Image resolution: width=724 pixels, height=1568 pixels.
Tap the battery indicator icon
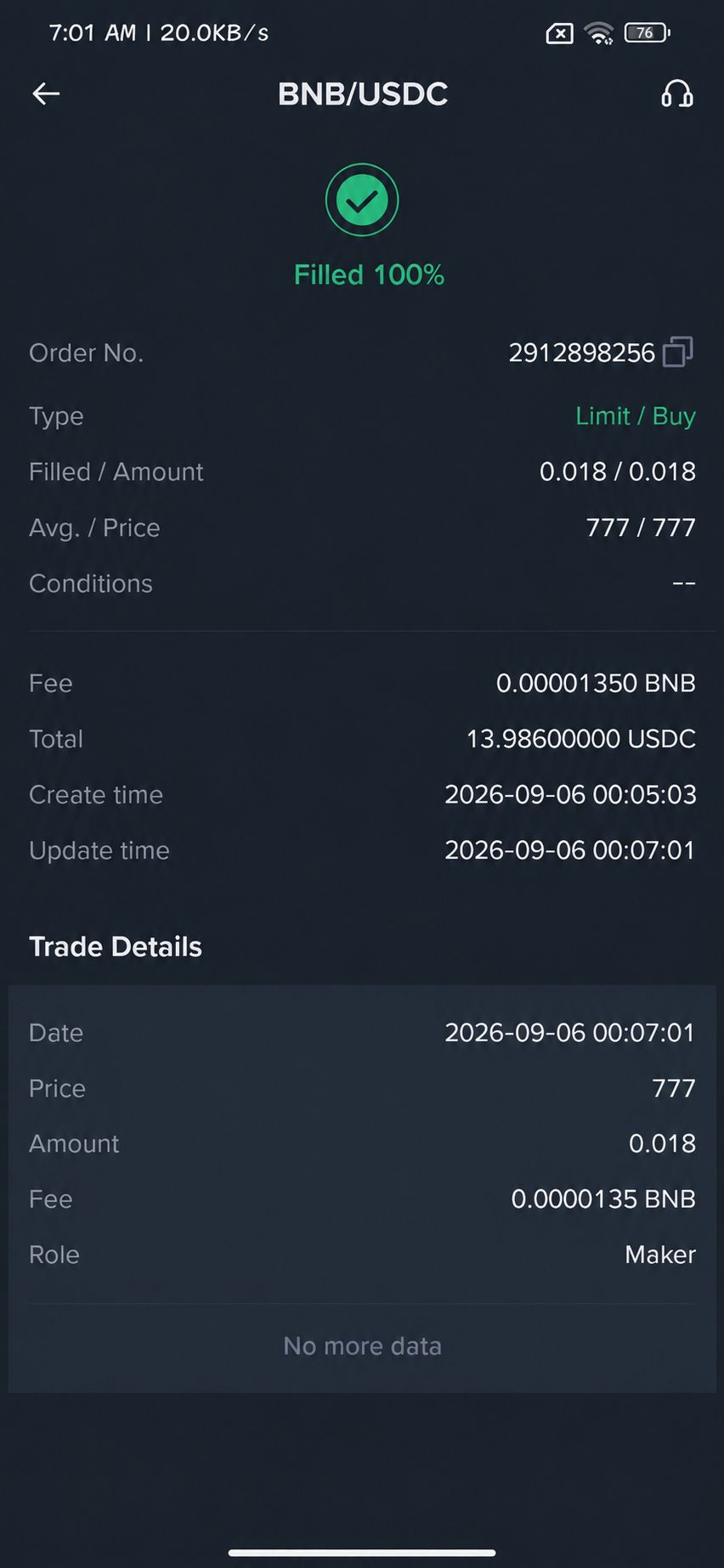648,33
